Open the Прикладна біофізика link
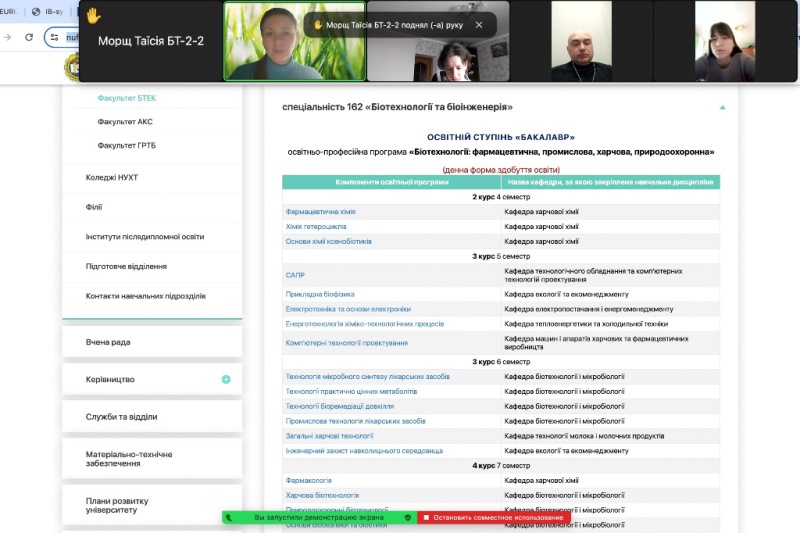This screenshot has width=800, height=533. 320,294
